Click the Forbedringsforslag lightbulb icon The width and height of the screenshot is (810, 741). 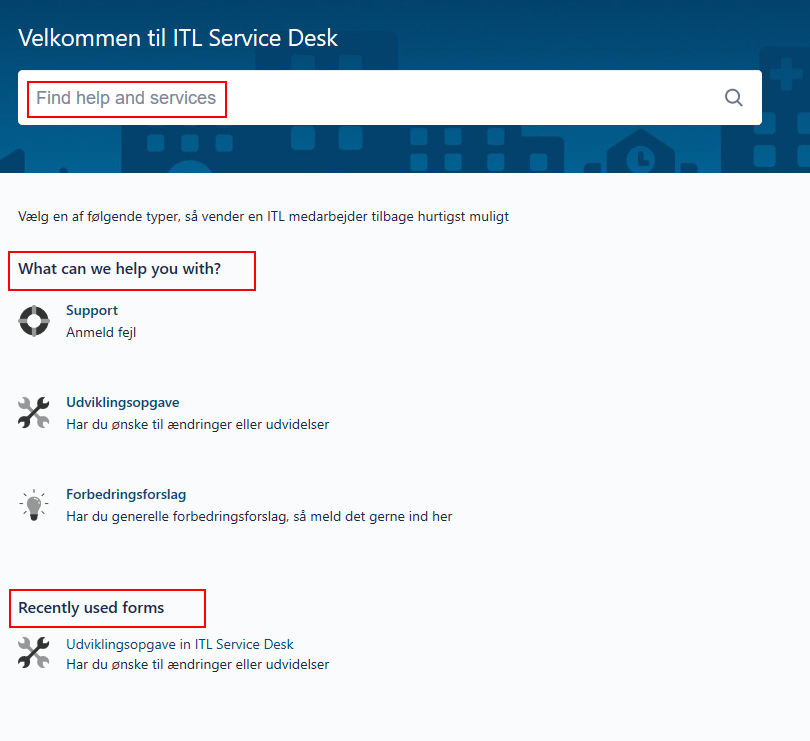click(x=34, y=505)
